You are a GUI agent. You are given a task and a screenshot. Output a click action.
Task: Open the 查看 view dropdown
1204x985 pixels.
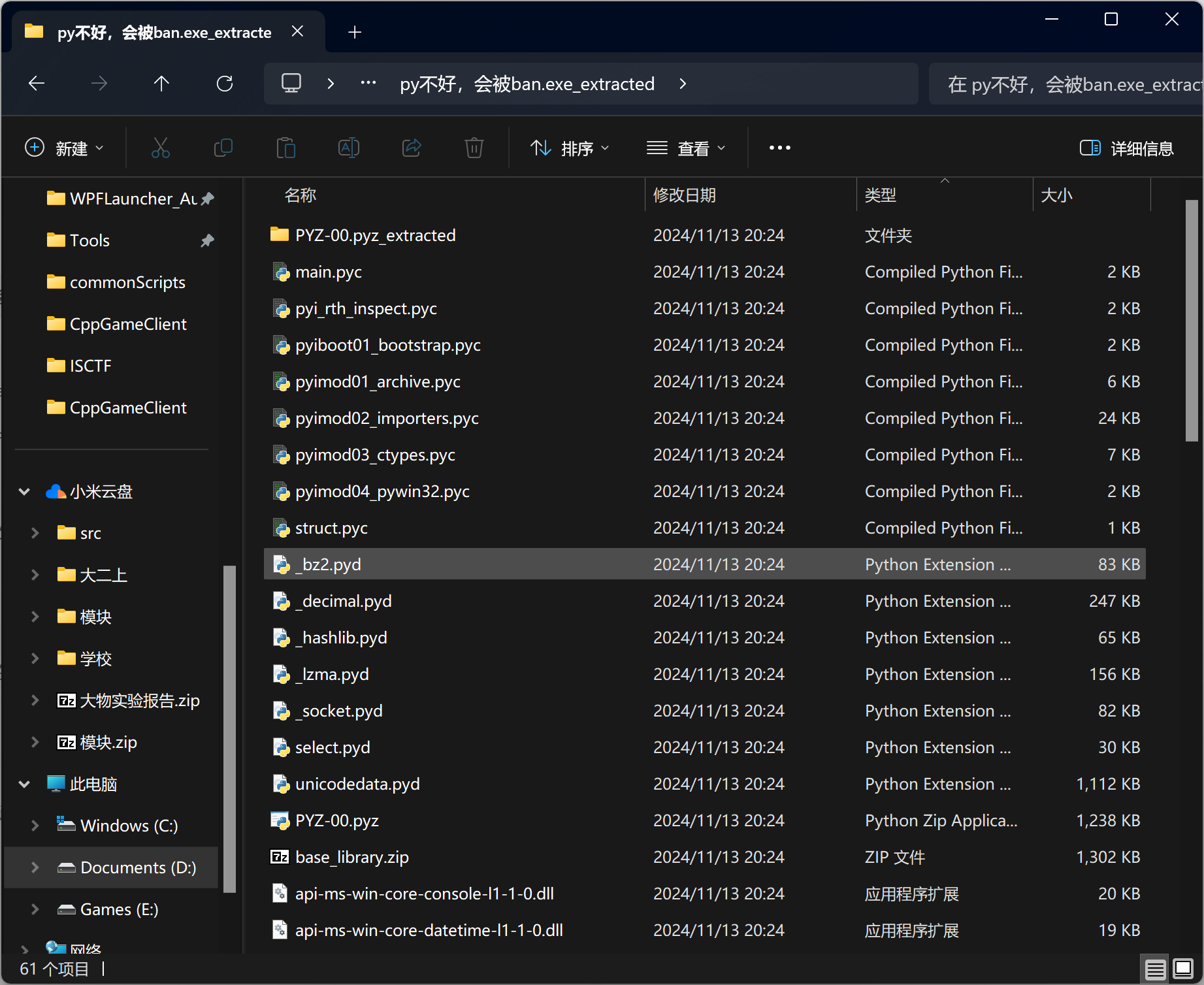tap(686, 148)
